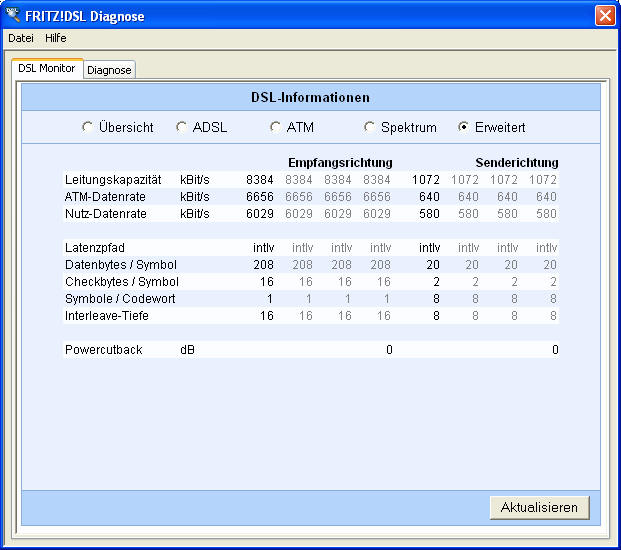Click the bold 6656 ATM-Datenrate value
The height and width of the screenshot is (550, 621).
coord(260,197)
